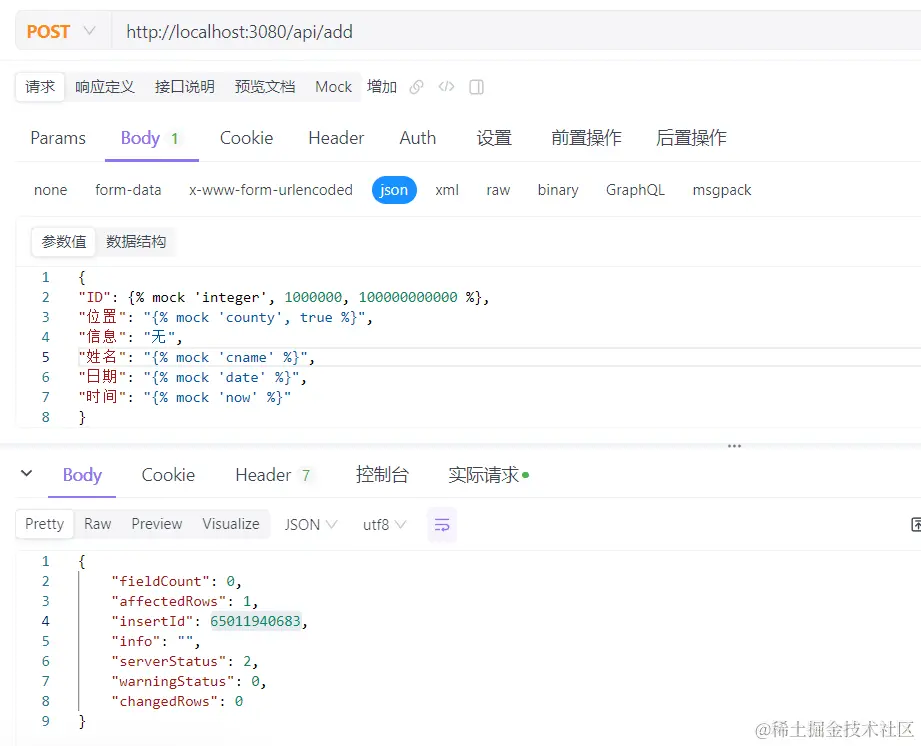This screenshot has height=746, width=921.
Task: Open the 后置操作 tab
Action: 691,138
